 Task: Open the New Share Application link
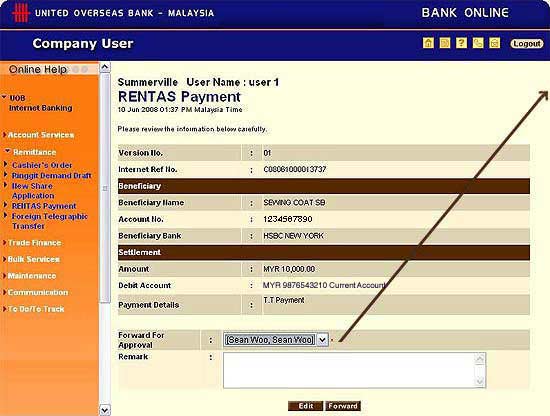click(33, 191)
